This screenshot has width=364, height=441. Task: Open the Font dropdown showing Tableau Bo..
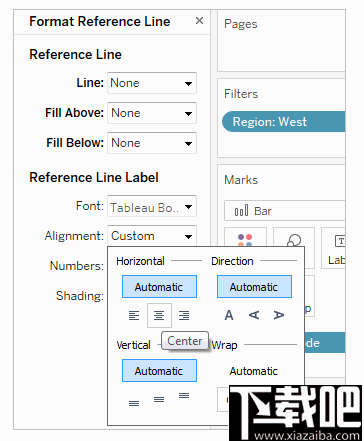pos(152,206)
